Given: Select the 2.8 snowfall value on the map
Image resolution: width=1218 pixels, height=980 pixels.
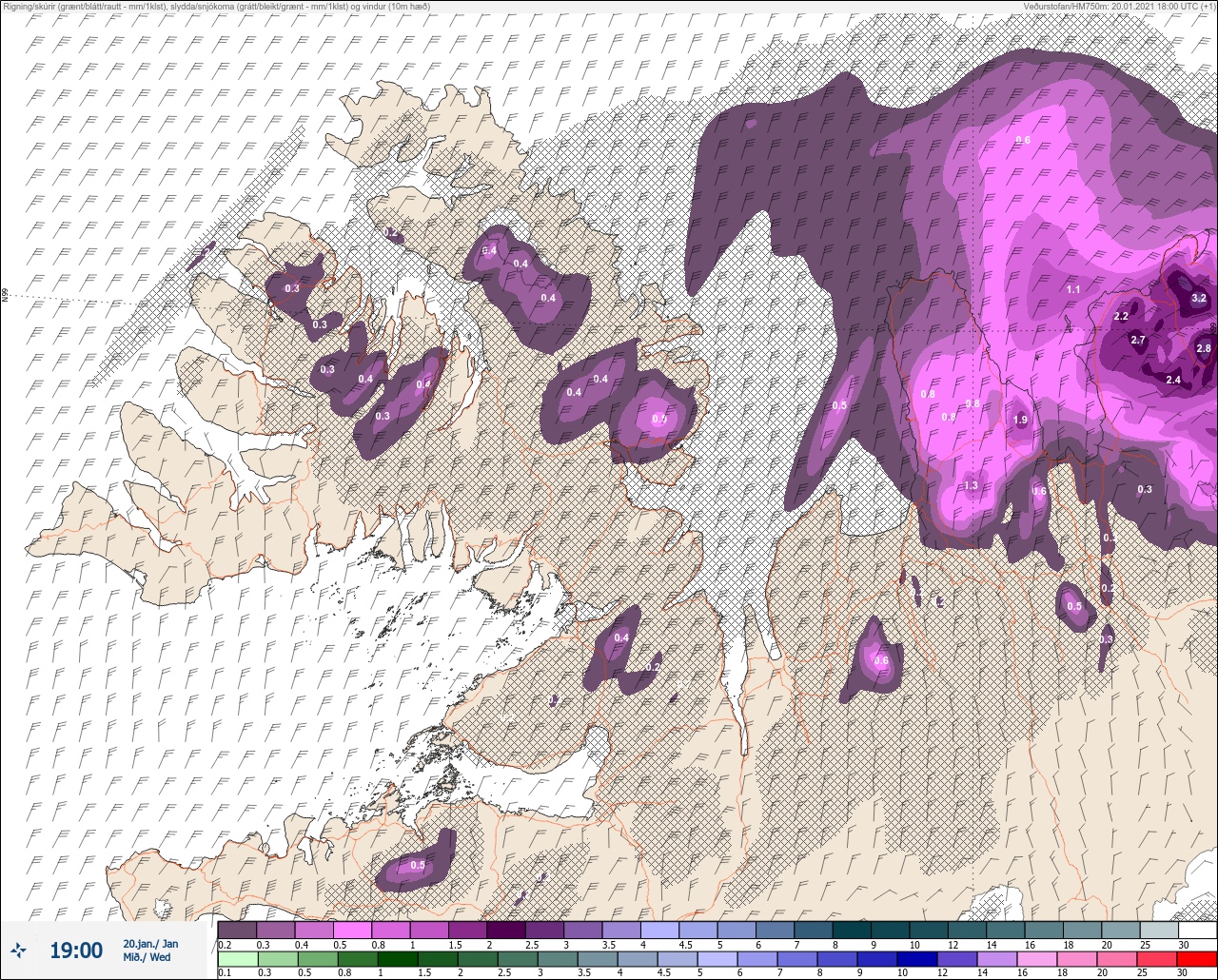Looking at the screenshot, I should (1204, 348).
